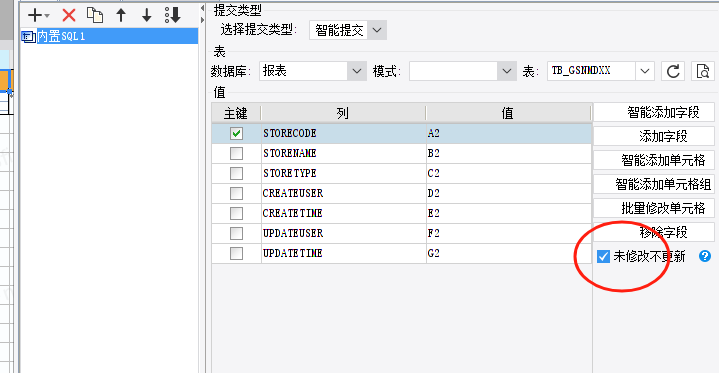This screenshot has height=373, width=719.
Task: Click the value cell B2
Action: pyautogui.click(x=509, y=153)
